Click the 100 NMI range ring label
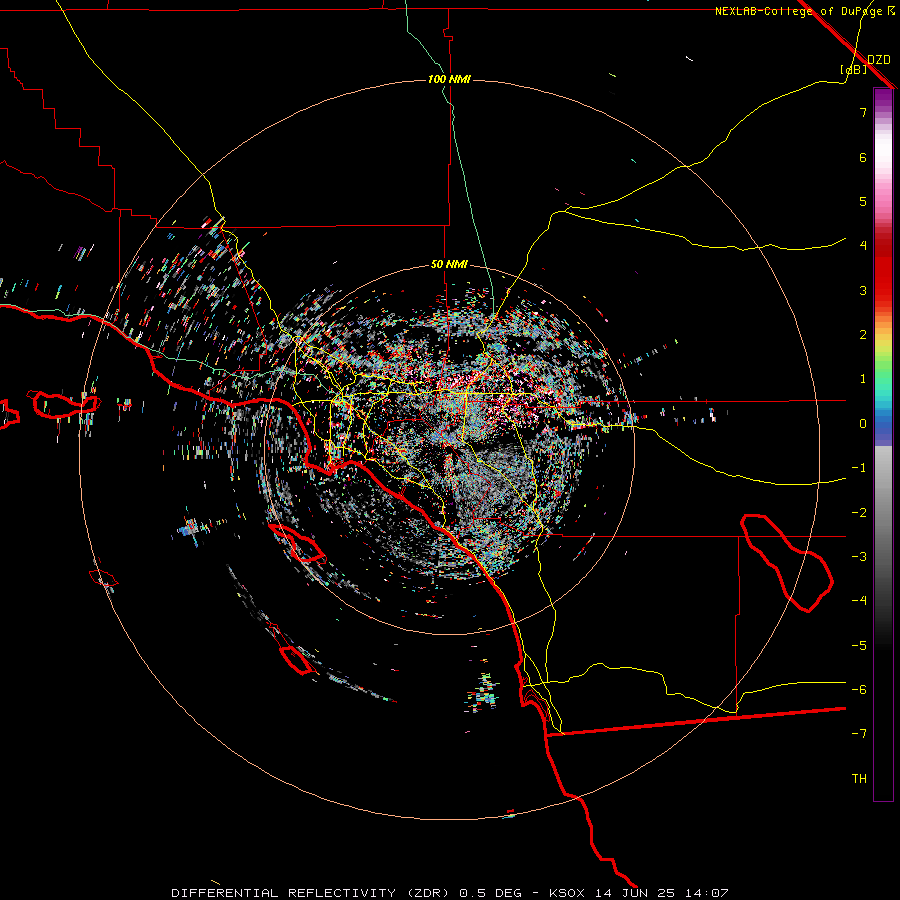 [449, 79]
